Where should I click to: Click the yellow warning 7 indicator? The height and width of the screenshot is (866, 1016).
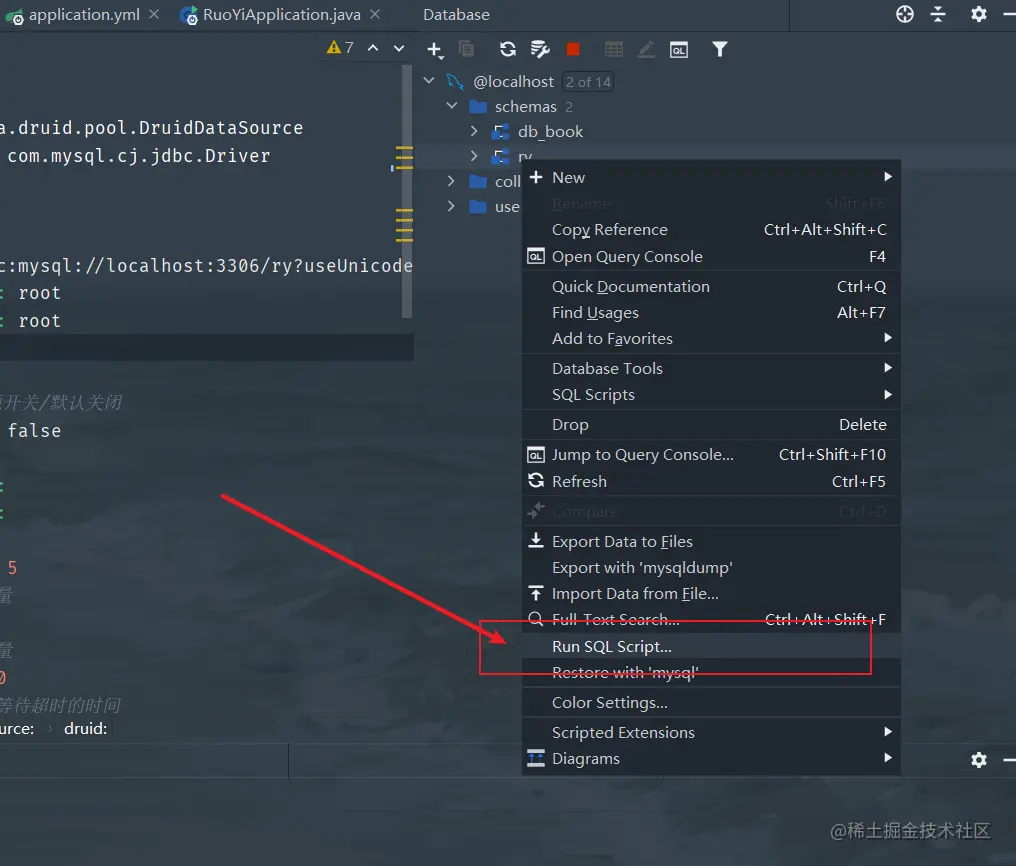click(340, 47)
